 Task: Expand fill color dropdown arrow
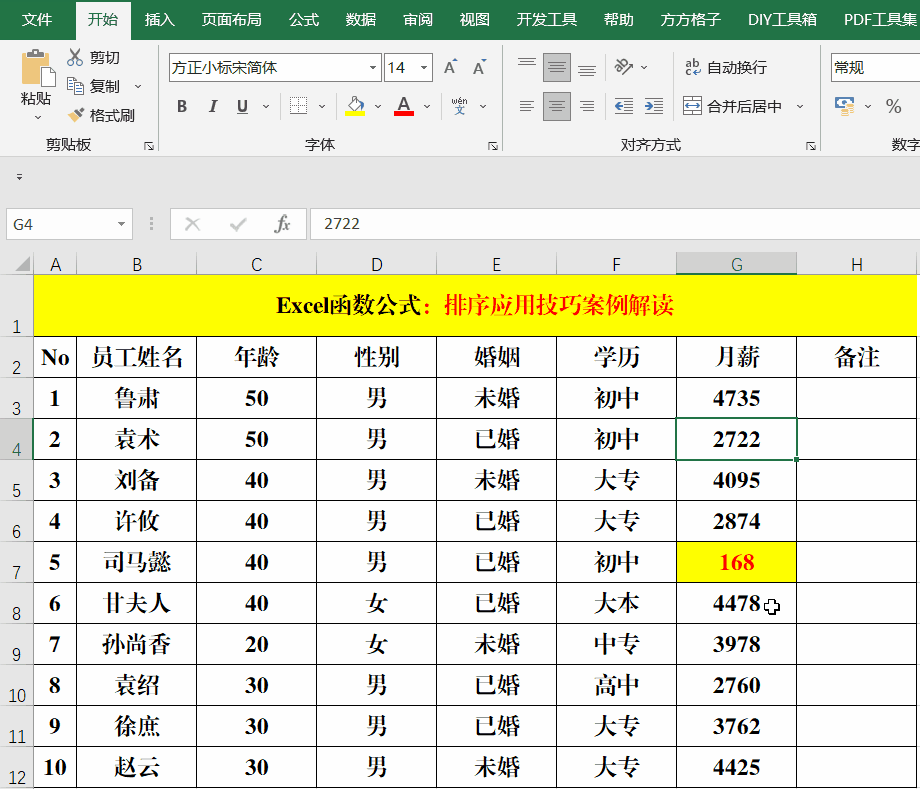378,106
